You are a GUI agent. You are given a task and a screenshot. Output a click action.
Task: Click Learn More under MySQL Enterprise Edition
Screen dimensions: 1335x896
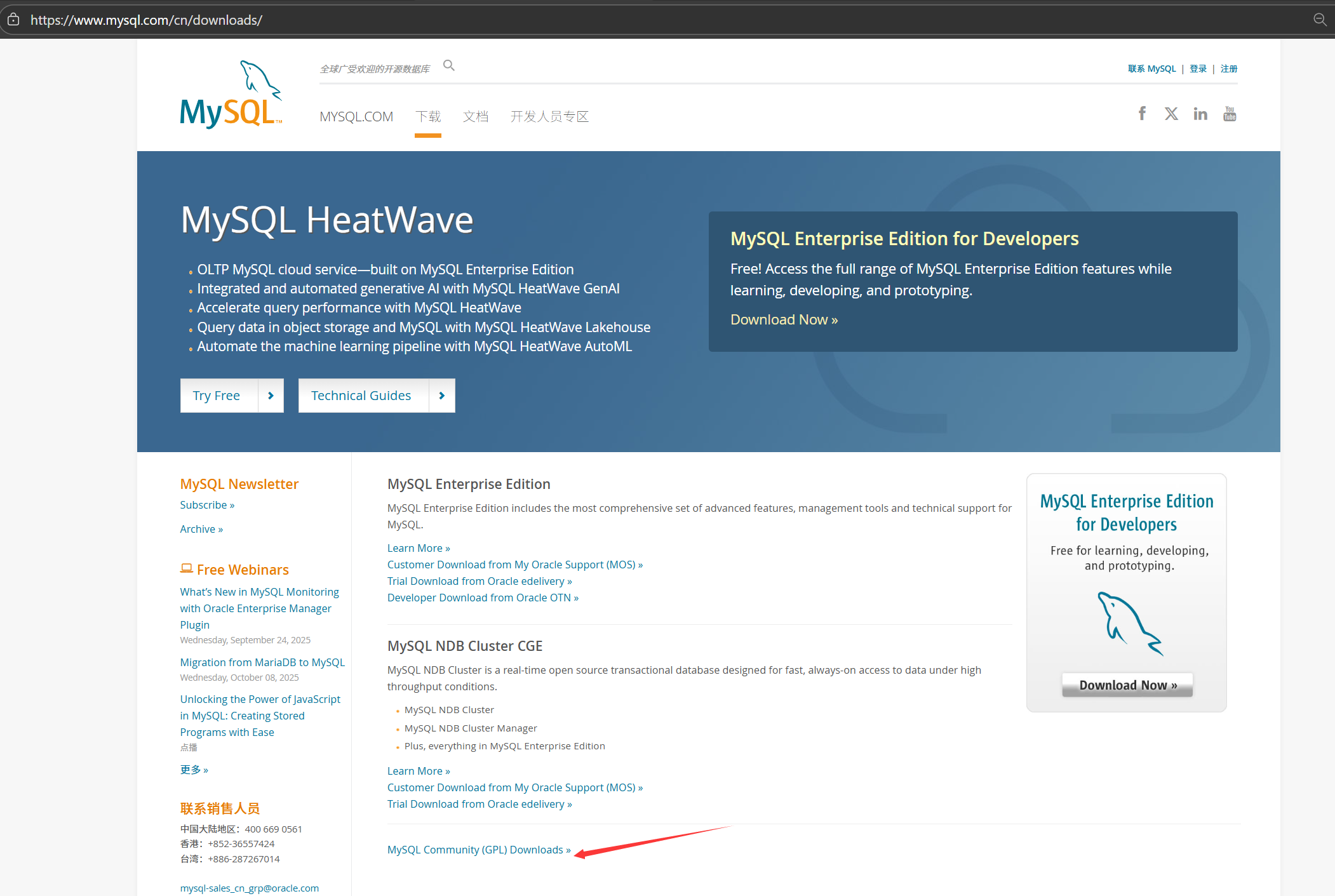pos(419,548)
